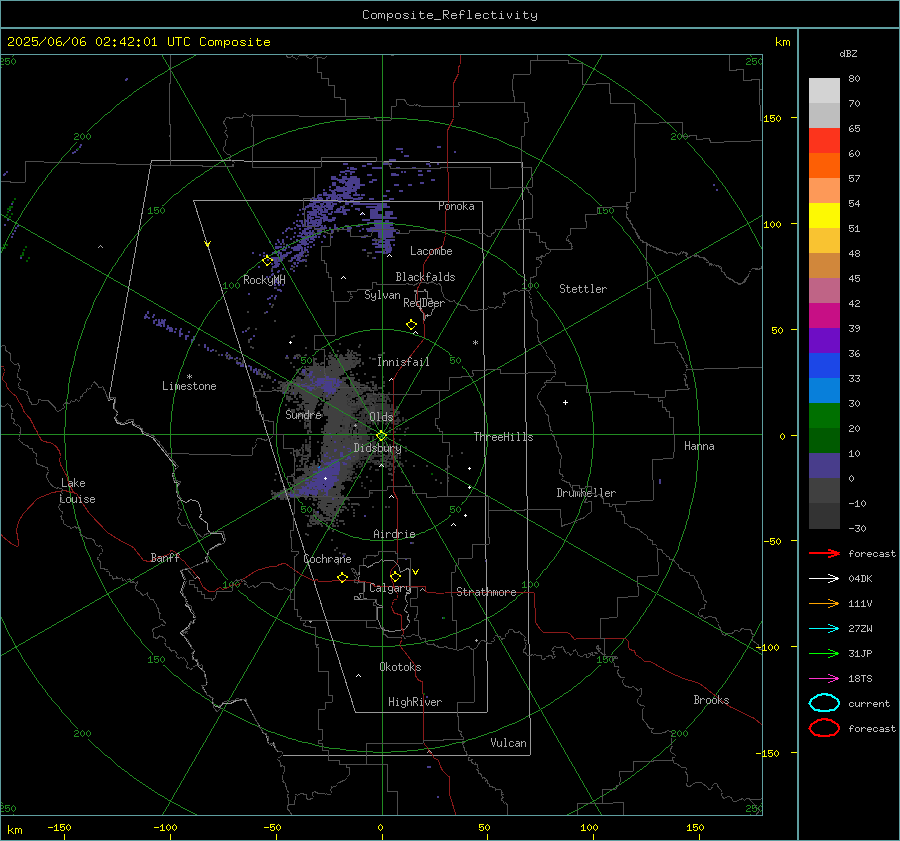
Task: Click the Calgary city label
Action: point(390,588)
